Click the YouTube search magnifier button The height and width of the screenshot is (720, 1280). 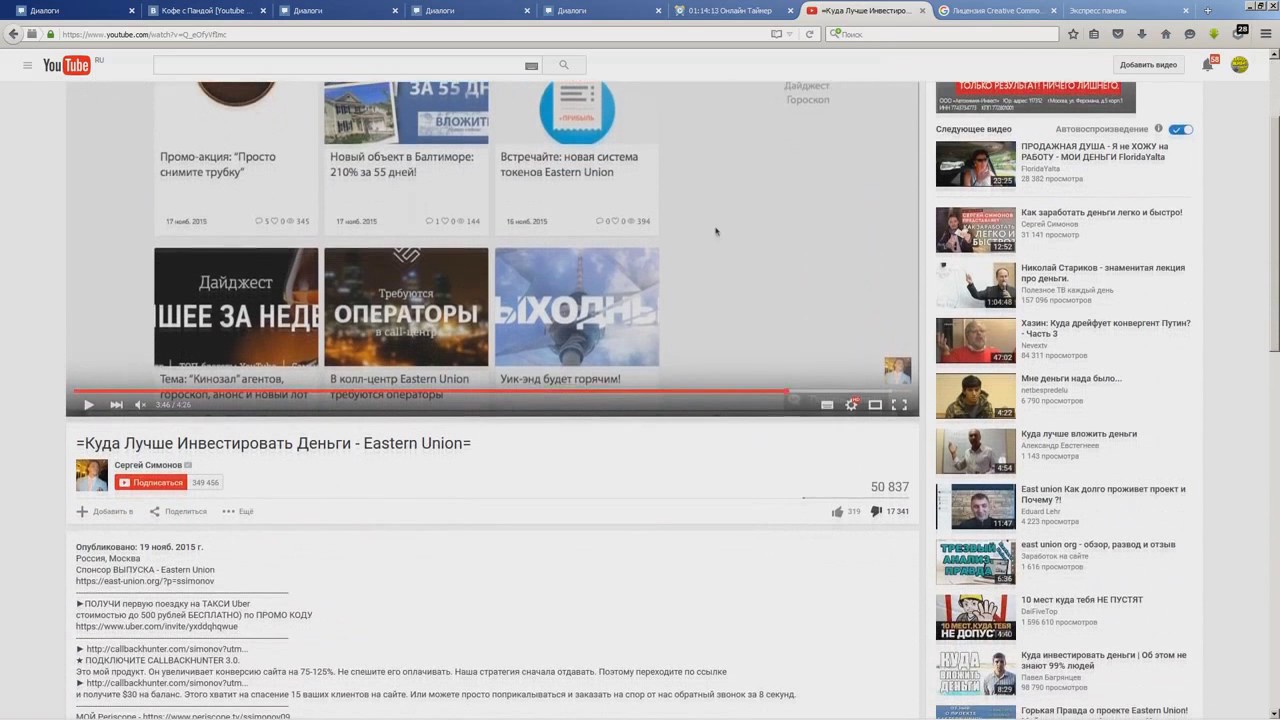point(564,65)
